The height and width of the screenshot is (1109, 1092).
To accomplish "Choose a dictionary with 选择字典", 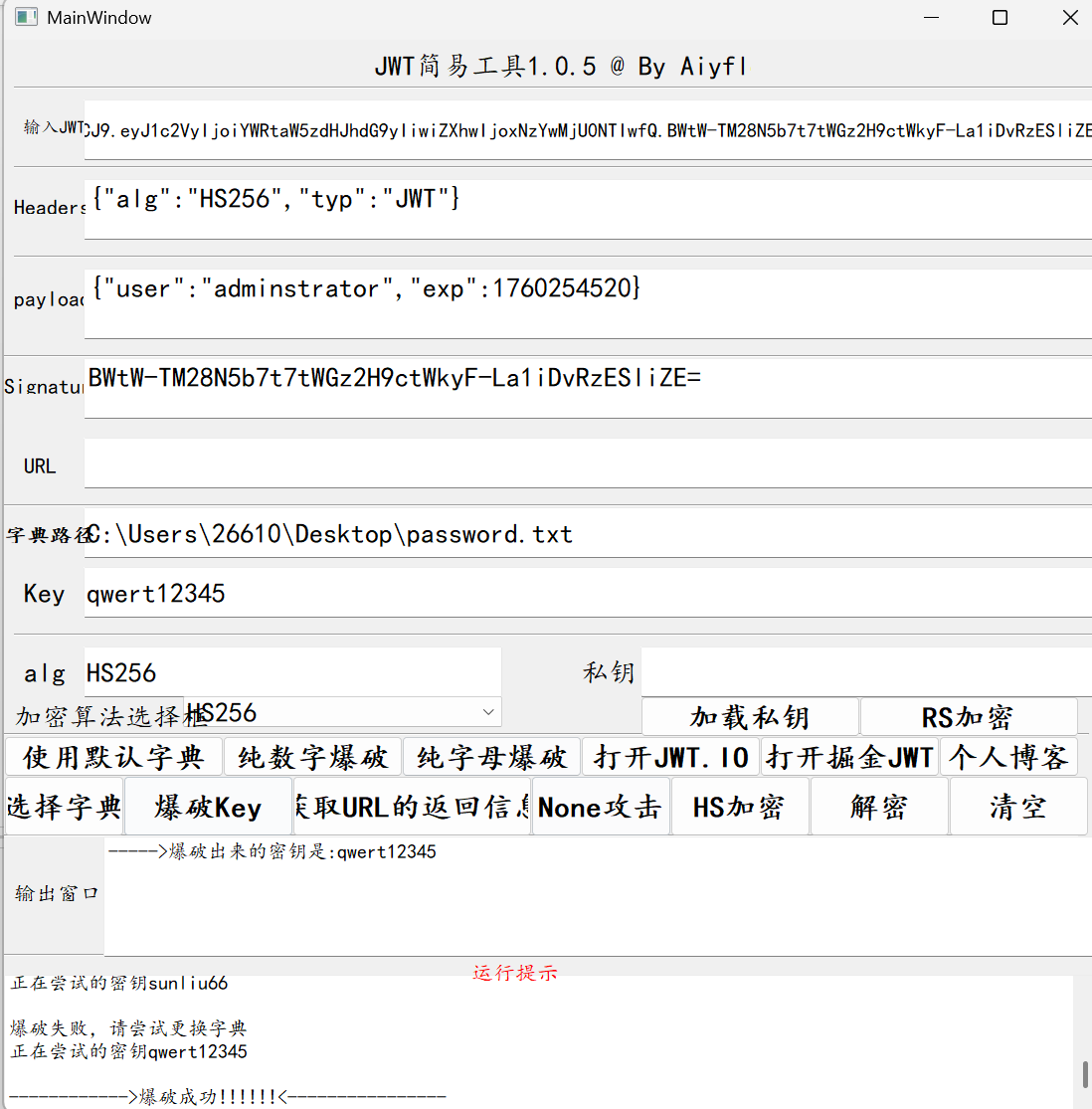I will tap(64, 807).
